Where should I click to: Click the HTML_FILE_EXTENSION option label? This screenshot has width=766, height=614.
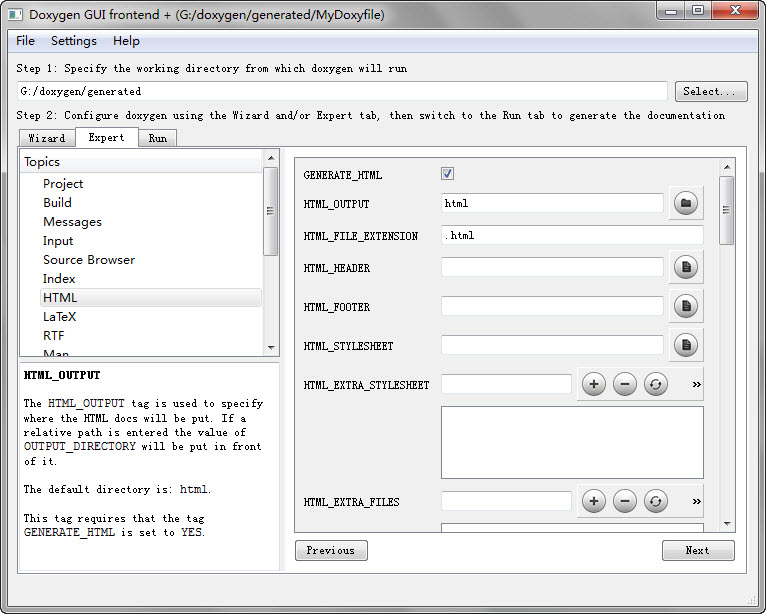tap(361, 236)
